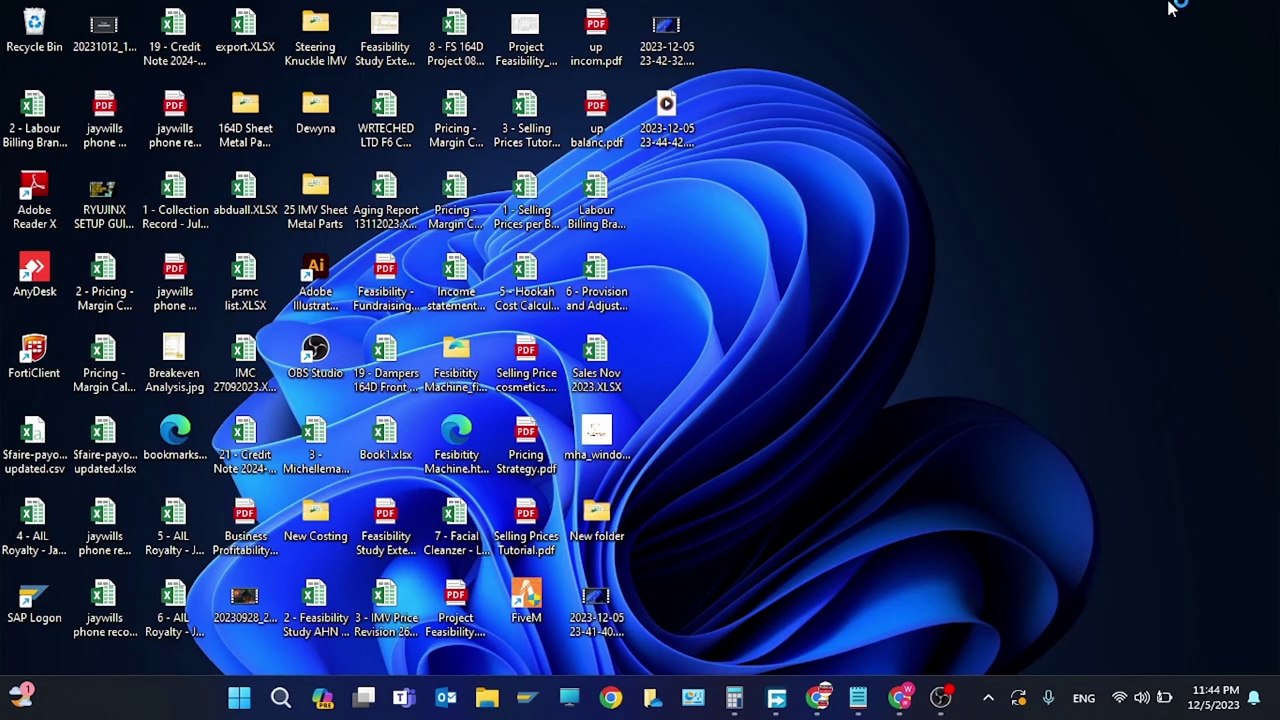Open the clock and date calendar flyout

point(1215,698)
